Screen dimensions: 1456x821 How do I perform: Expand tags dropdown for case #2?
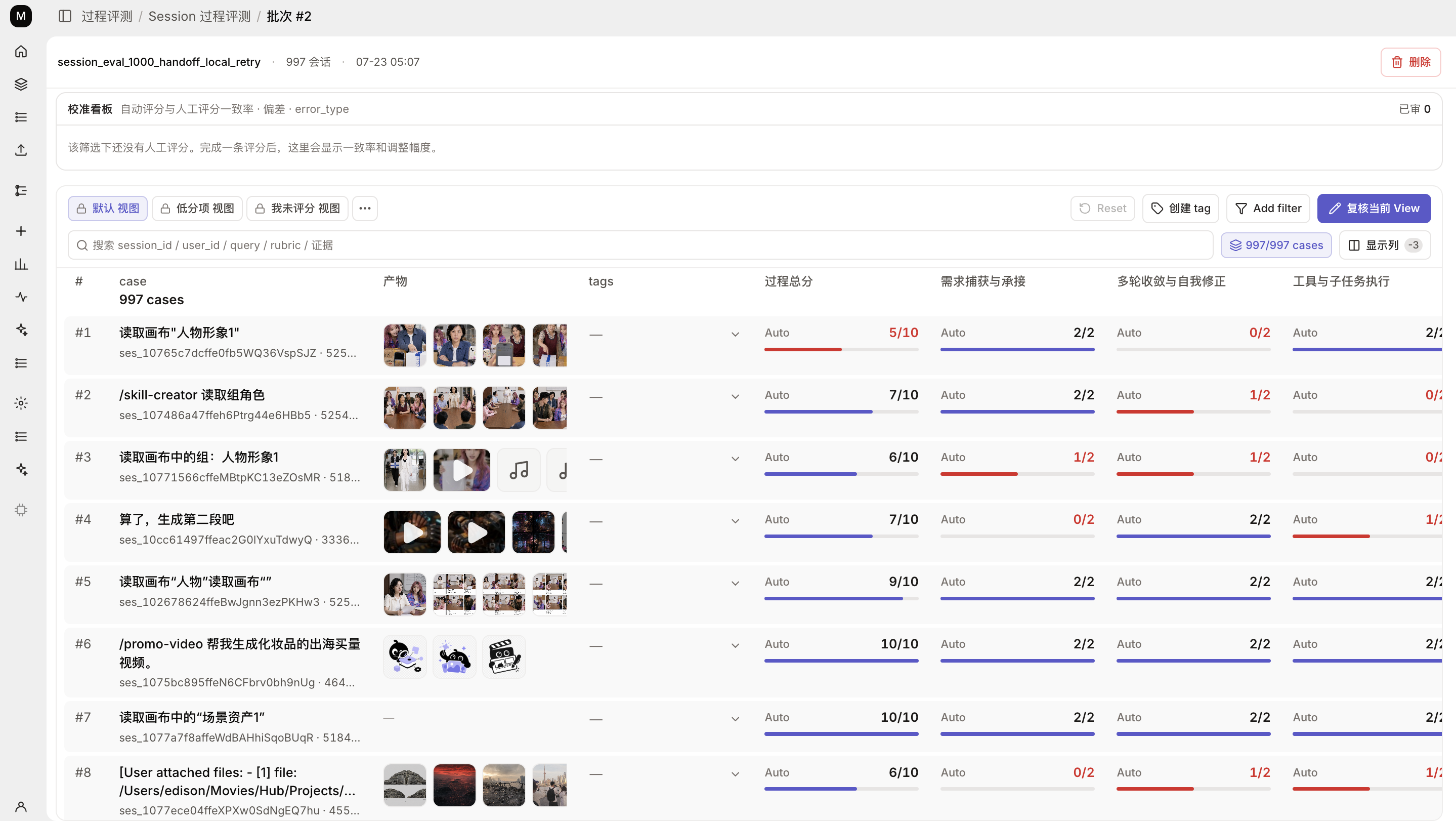click(x=736, y=396)
